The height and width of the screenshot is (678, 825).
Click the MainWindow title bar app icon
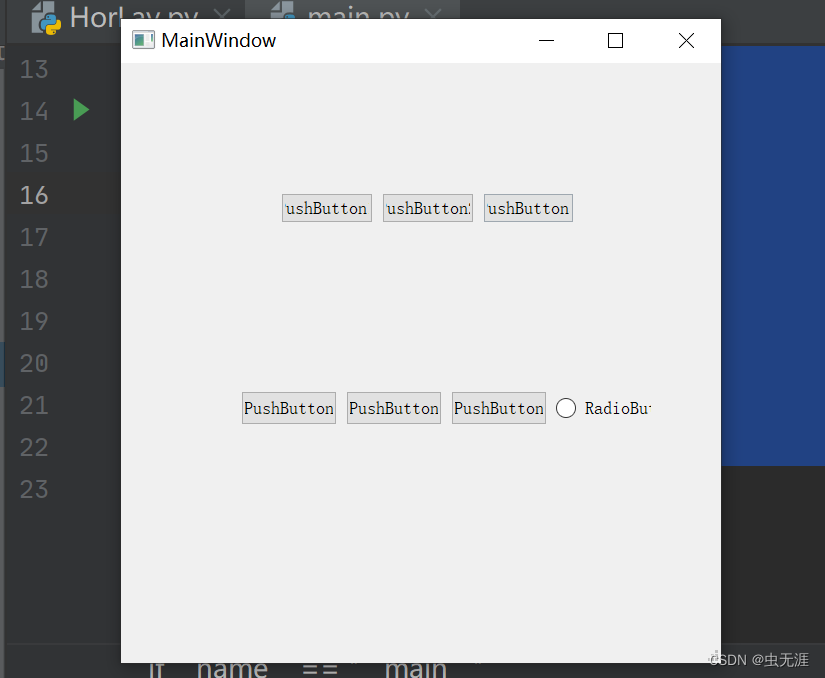143,41
